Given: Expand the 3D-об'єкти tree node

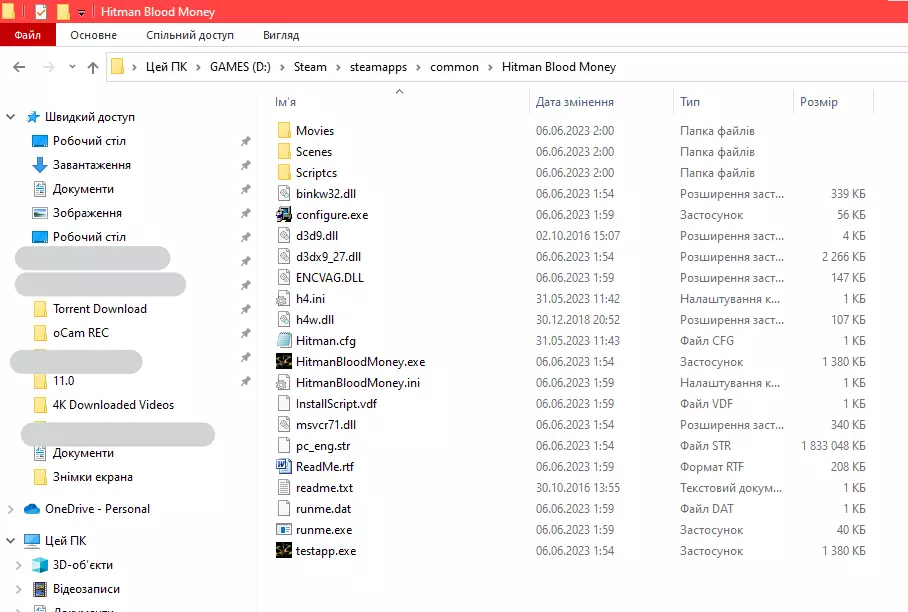Looking at the screenshot, I should 19,565.
